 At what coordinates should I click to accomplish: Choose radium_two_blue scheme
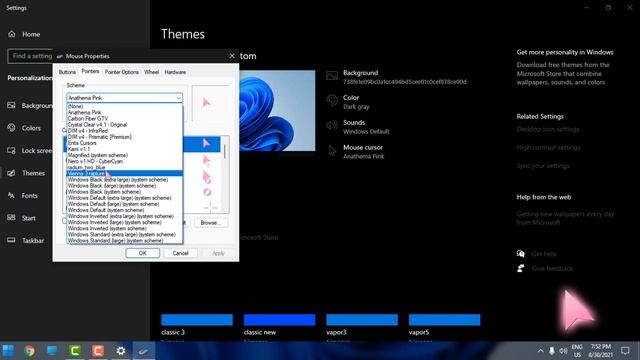[x=124, y=167]
